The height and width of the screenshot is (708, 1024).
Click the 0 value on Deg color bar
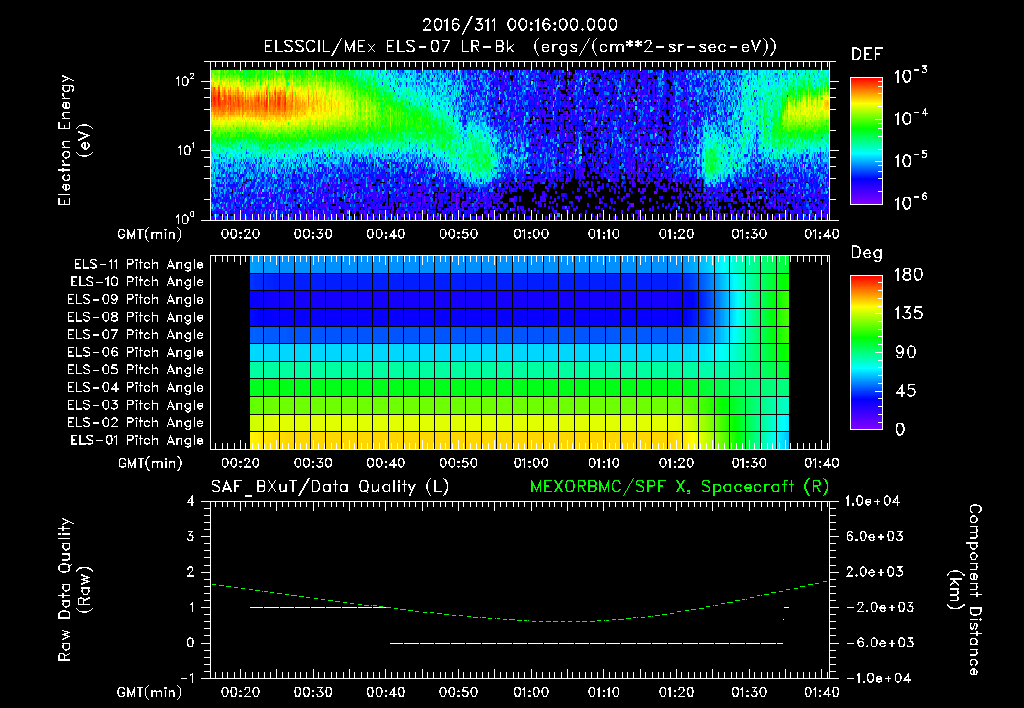900,429
